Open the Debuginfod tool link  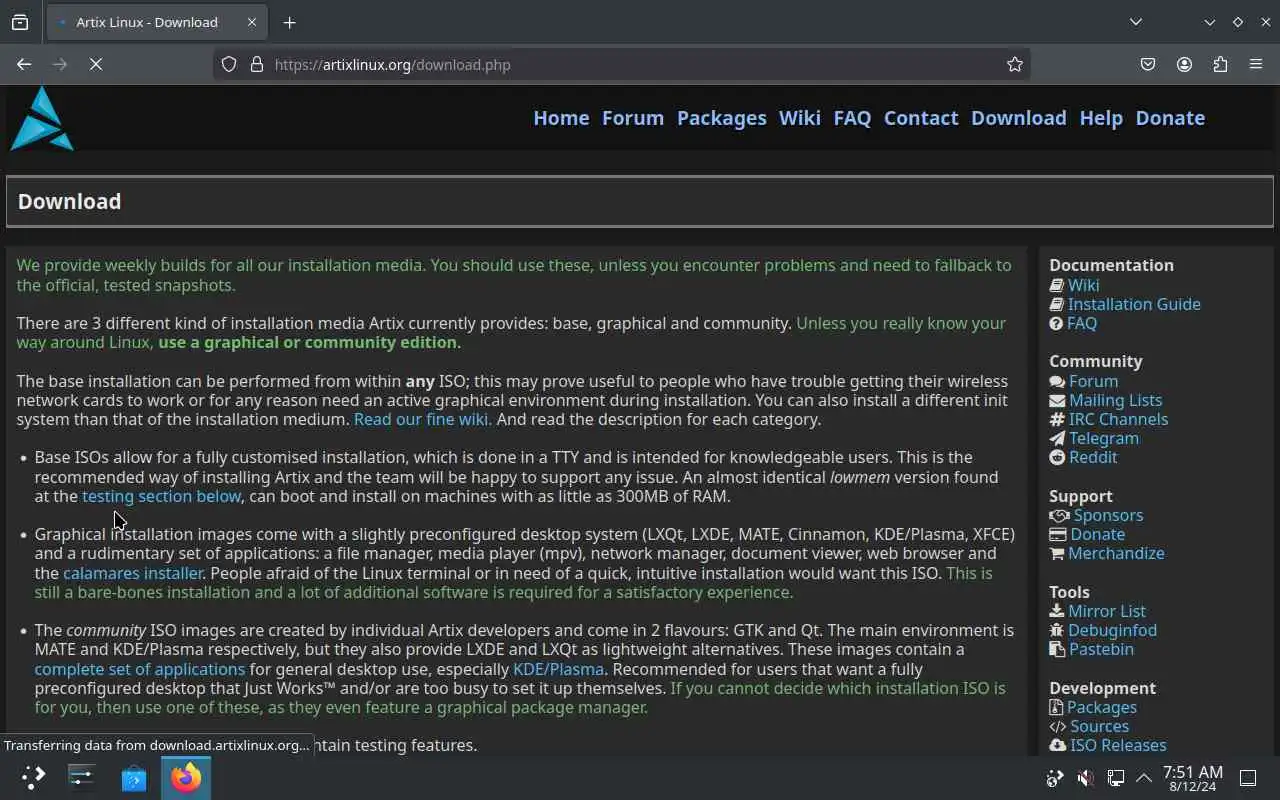point(1112,630)
